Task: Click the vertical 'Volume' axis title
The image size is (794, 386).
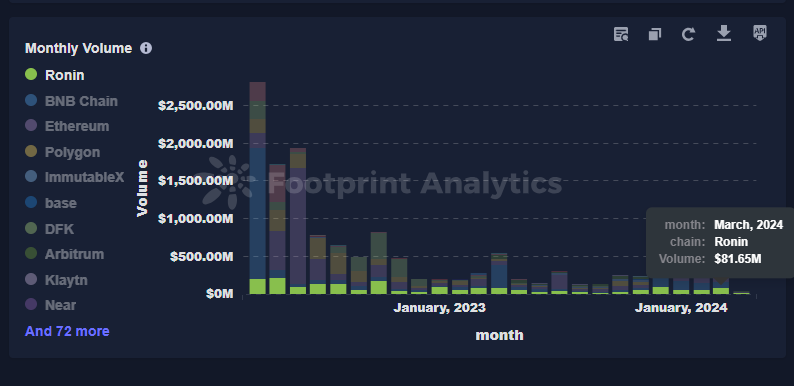Action: coord(142,188)
